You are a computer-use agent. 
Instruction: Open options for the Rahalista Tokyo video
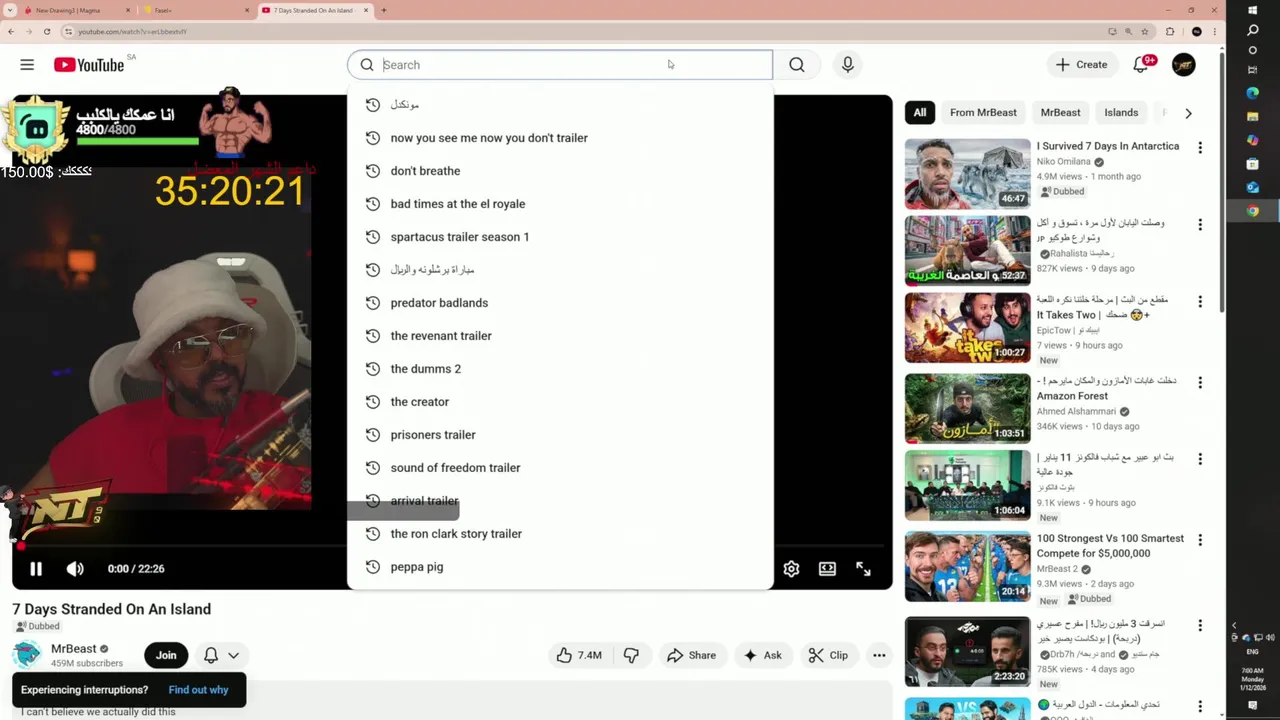coord(1200,225)
